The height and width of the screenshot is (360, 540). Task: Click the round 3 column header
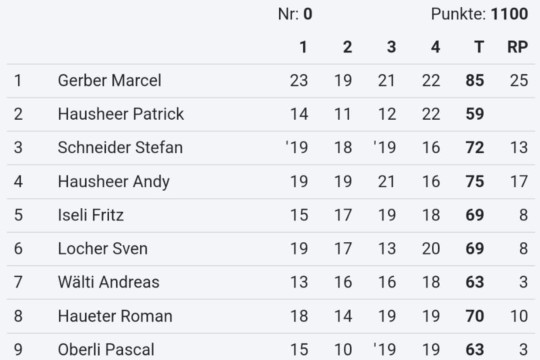coord(391,47)
